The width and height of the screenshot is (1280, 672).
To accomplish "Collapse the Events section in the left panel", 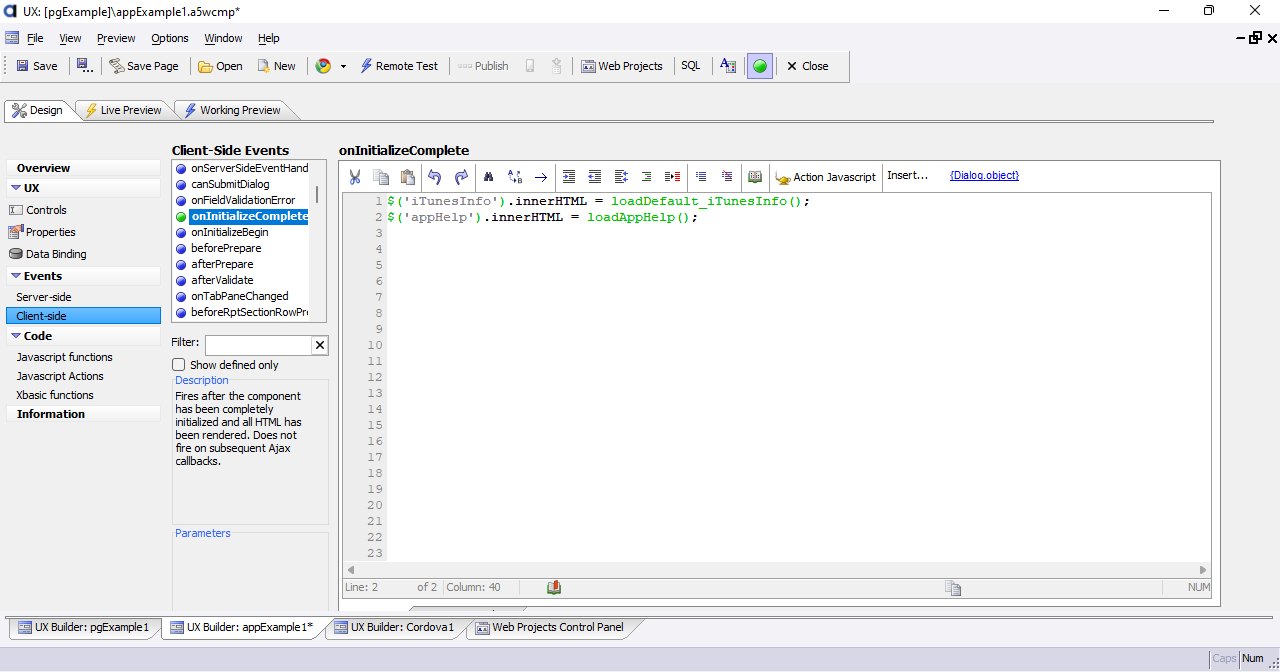I will 17,276.
